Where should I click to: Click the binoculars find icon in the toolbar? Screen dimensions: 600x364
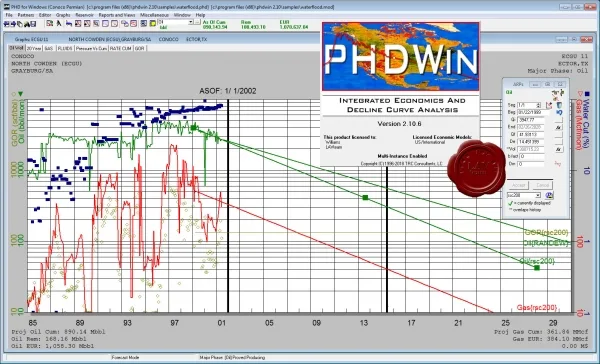tap(27, 24)
